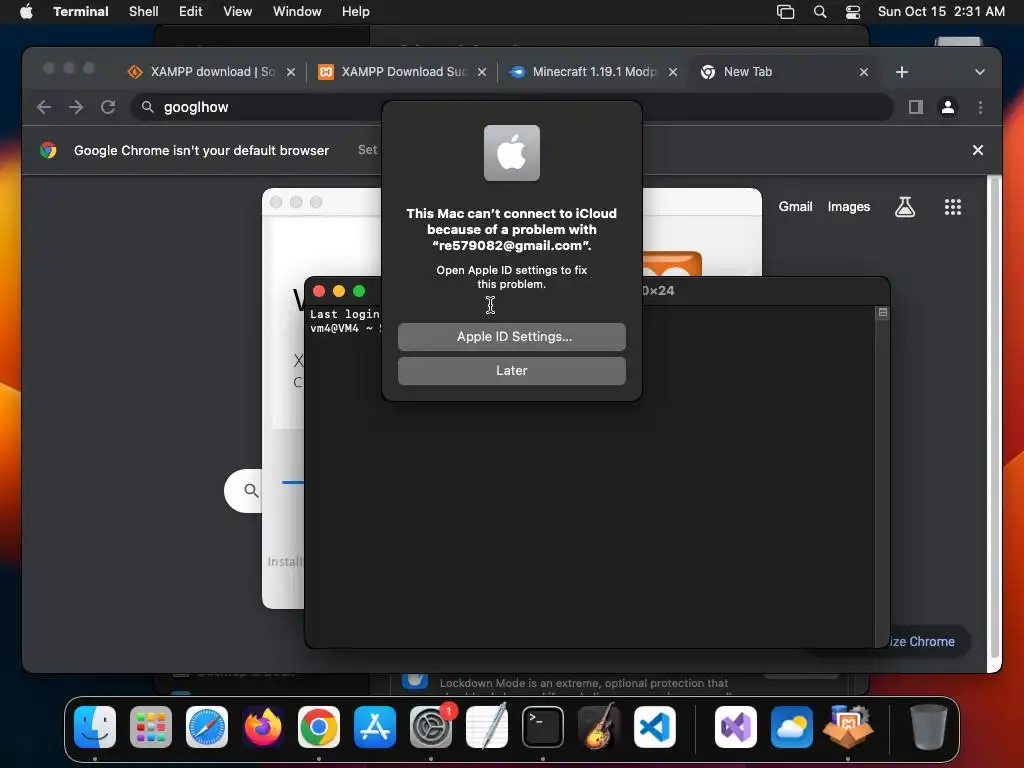The image size is (1024, 768).
Task: Open the Apple menu
Action: (x=26, y=11)
